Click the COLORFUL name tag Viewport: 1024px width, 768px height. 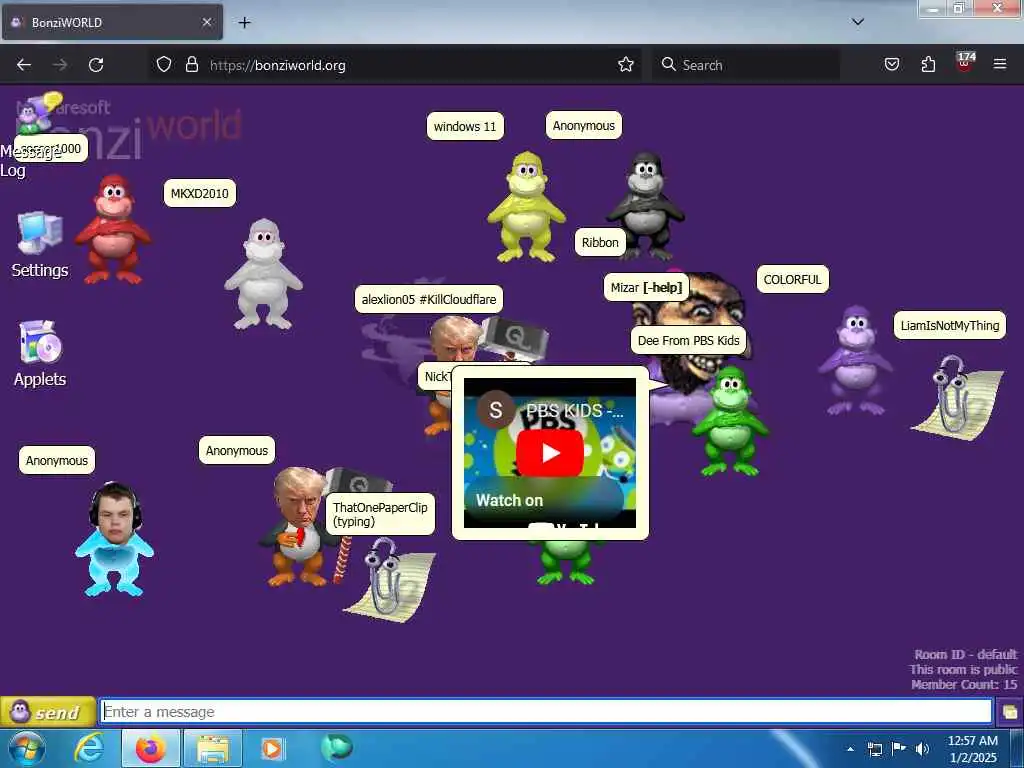[792, 280]
